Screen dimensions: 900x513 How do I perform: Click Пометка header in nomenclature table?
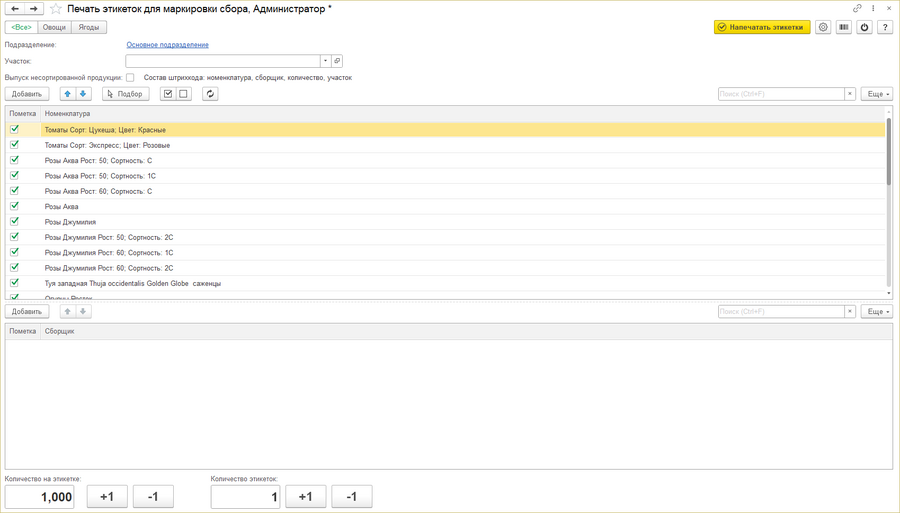(22, 114)
